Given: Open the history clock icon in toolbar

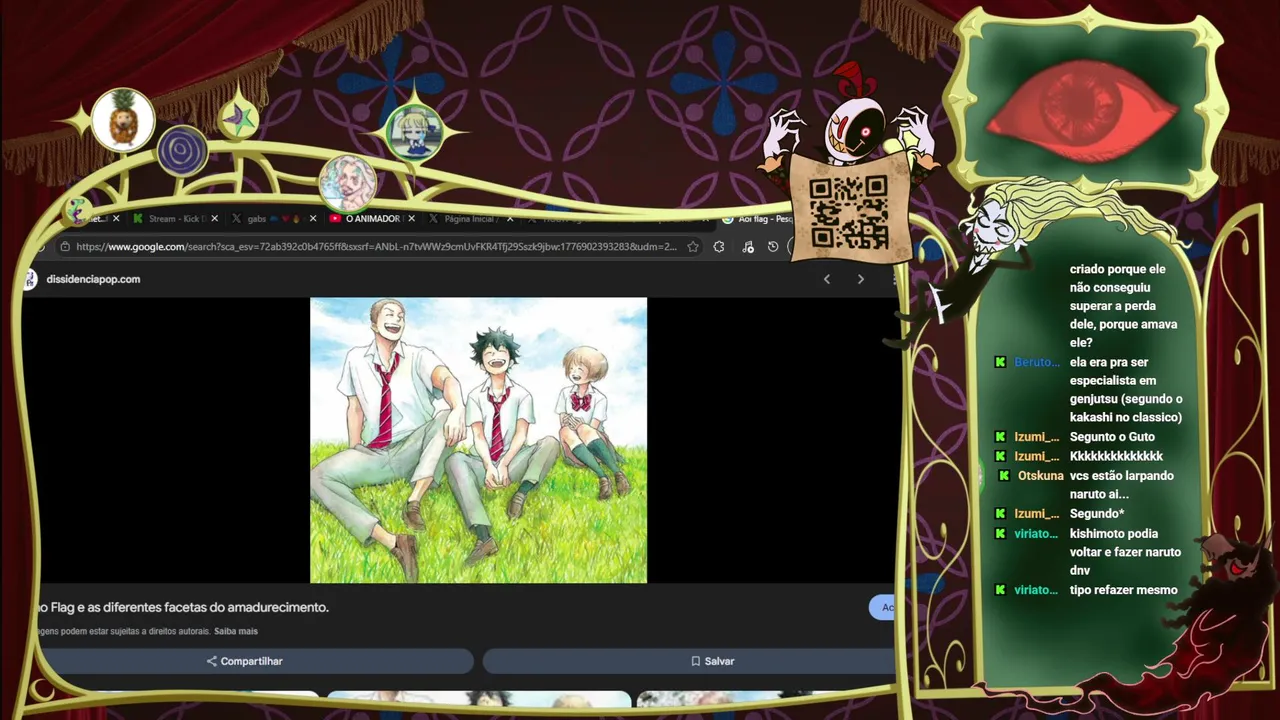Looking at the screenshot, I should click(x=773, y=247).
